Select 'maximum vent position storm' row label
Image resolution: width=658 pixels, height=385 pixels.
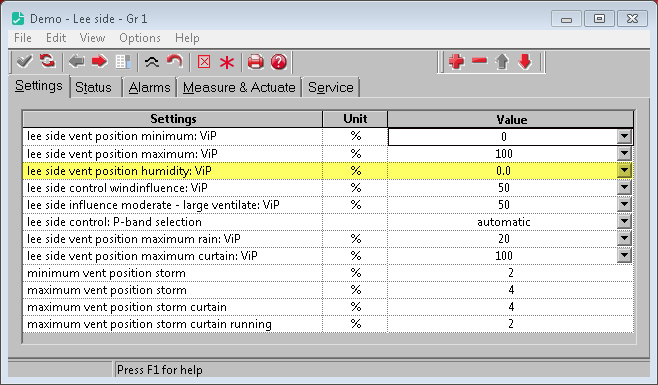point(107,290)
